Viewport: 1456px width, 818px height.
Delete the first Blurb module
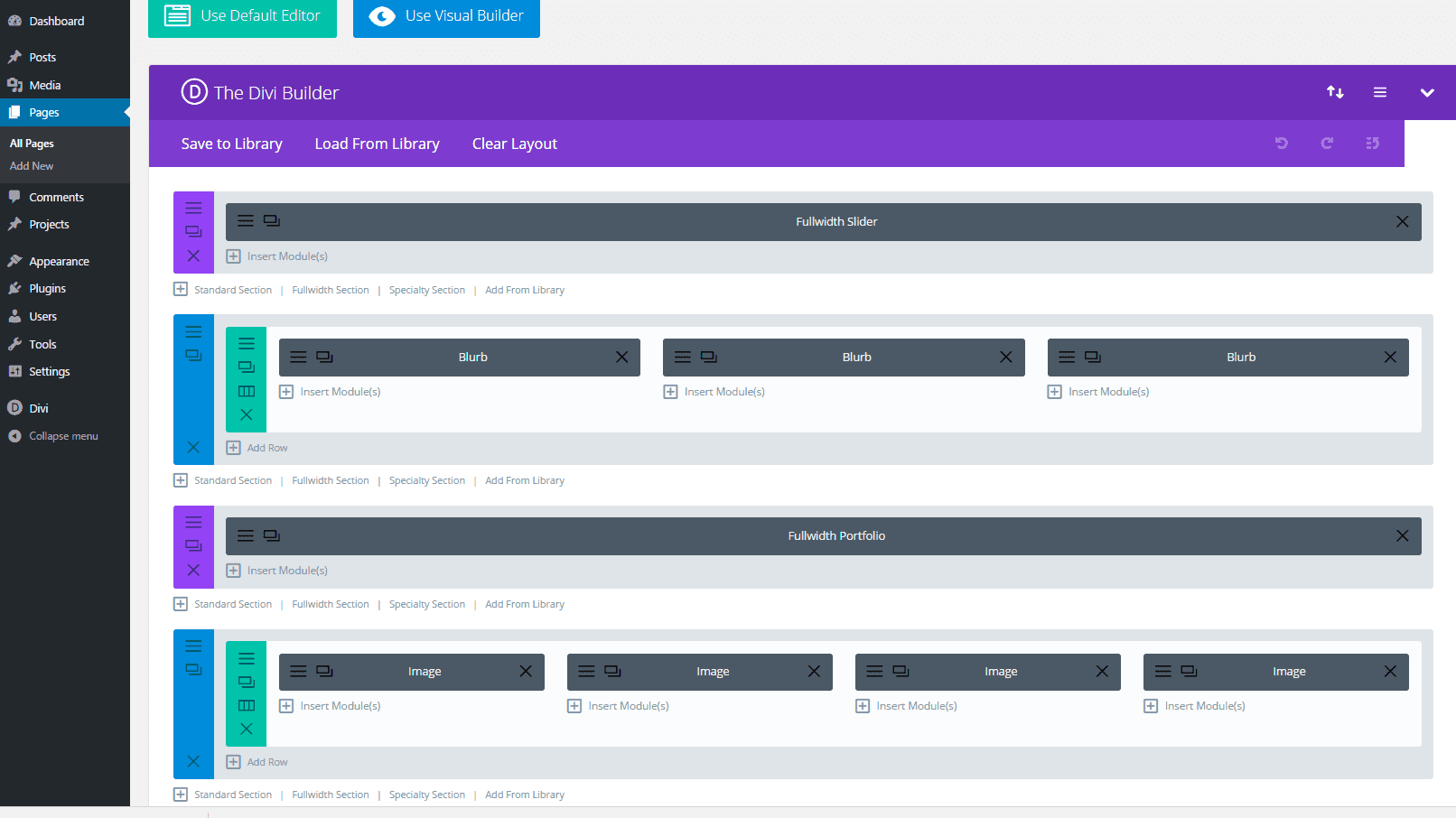coord(621,358)
